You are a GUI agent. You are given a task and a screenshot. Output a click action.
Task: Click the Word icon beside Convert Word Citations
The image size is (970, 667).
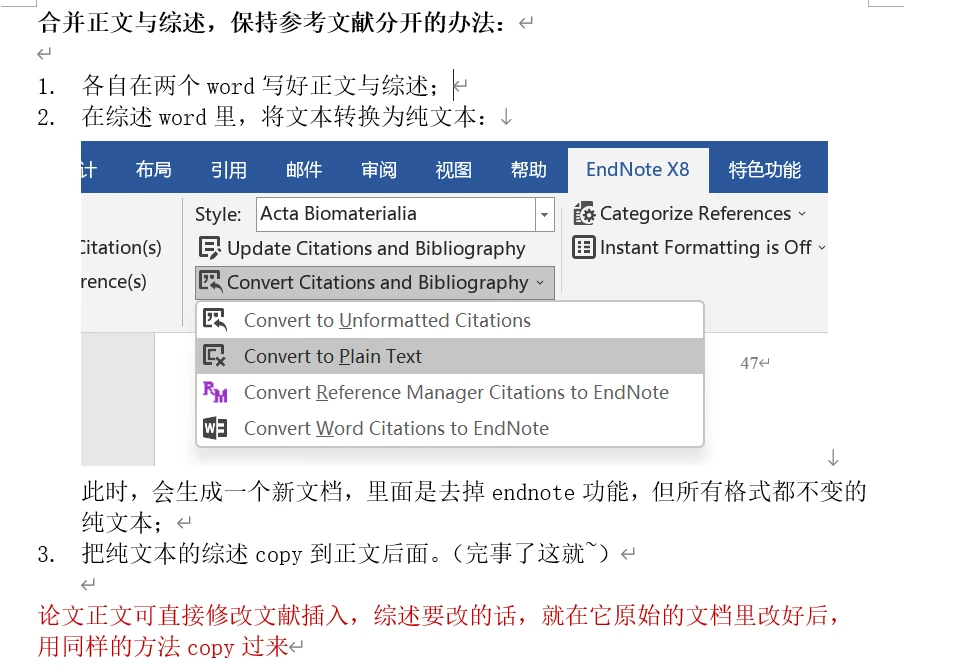click(215, 428)
